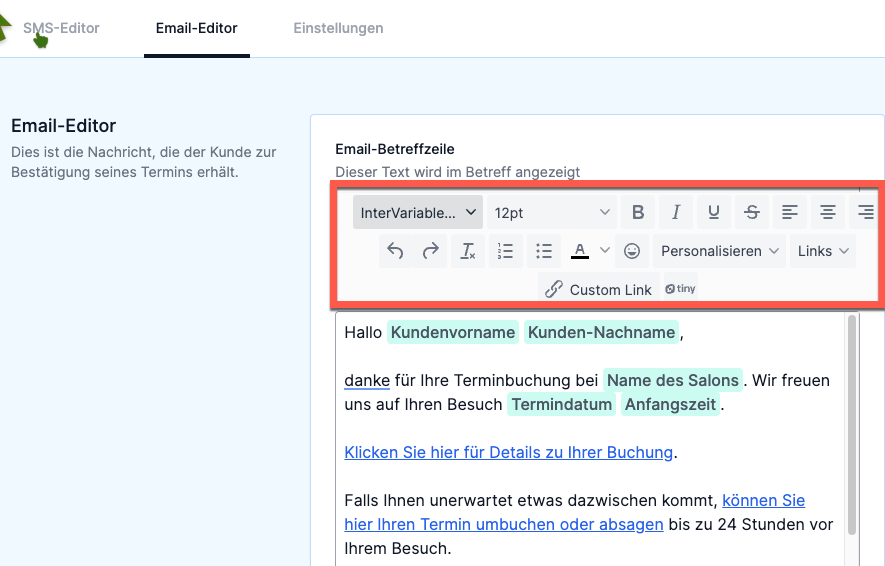Viewport: 885px width, 566px height.
Task: Insert a Custom Link
Action: pos(599,289)
